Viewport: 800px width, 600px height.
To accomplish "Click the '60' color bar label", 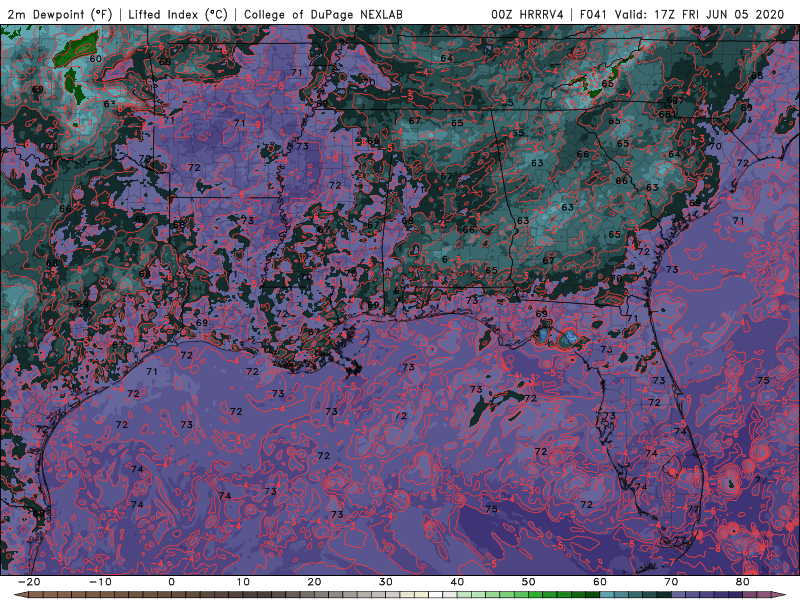I will click(600, 582).
